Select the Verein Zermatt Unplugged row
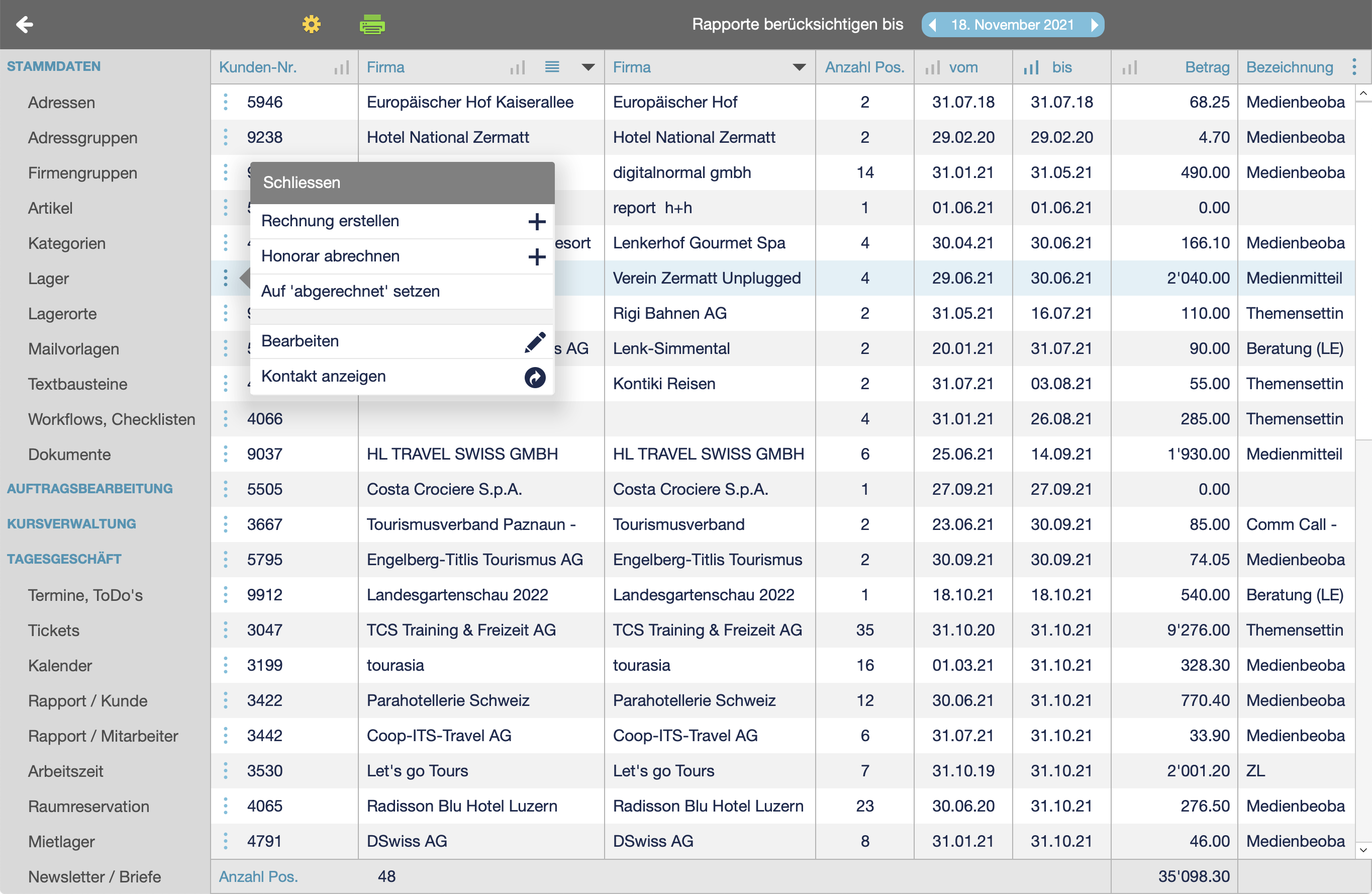The image size is (1372, 894). point(782,278)
